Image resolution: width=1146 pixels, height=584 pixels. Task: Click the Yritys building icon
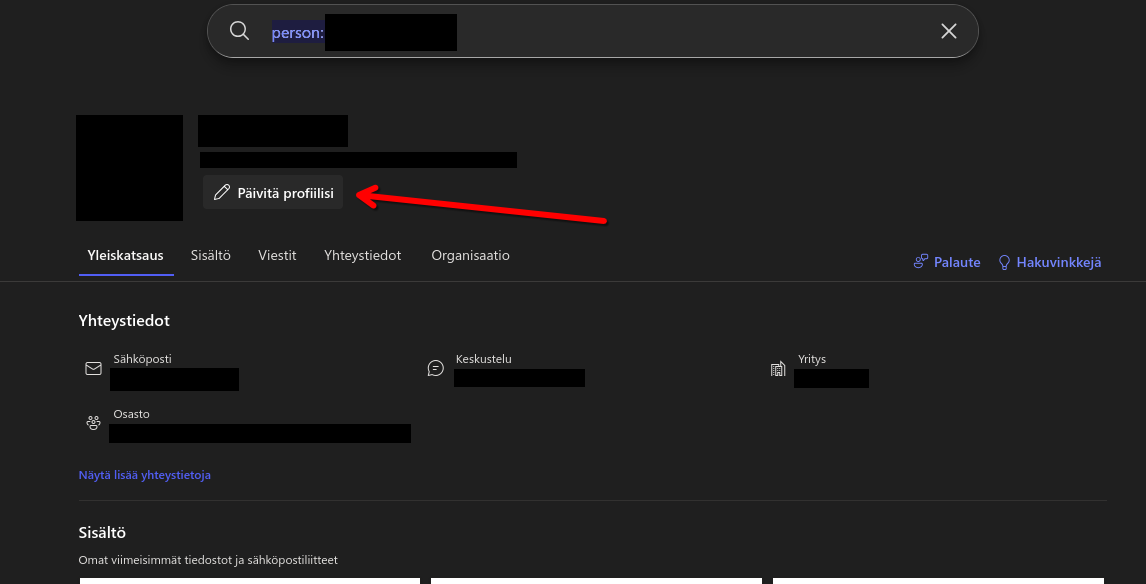click(x=778, y=369)
